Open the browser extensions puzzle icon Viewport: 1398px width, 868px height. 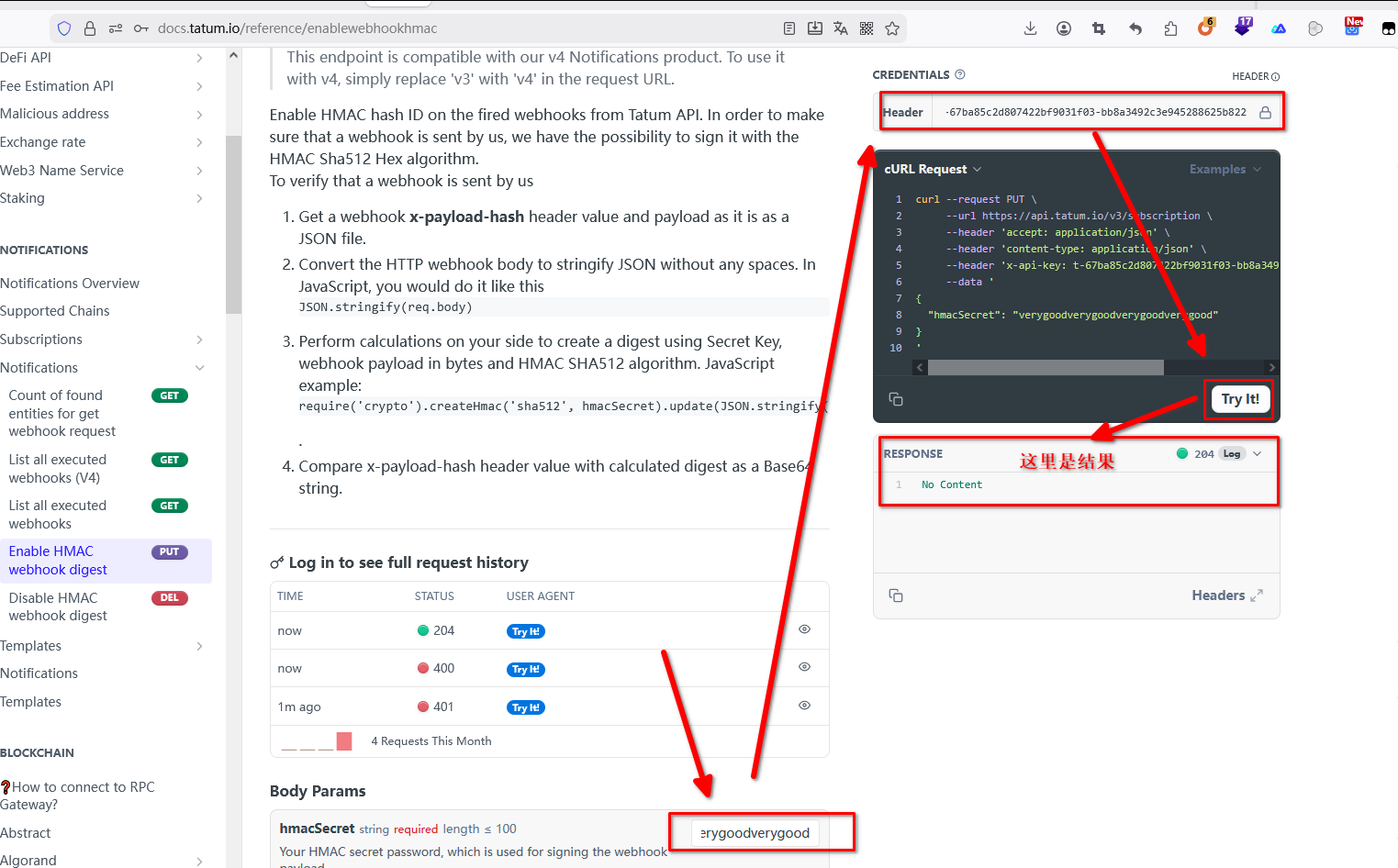[x=1170, y=28]
